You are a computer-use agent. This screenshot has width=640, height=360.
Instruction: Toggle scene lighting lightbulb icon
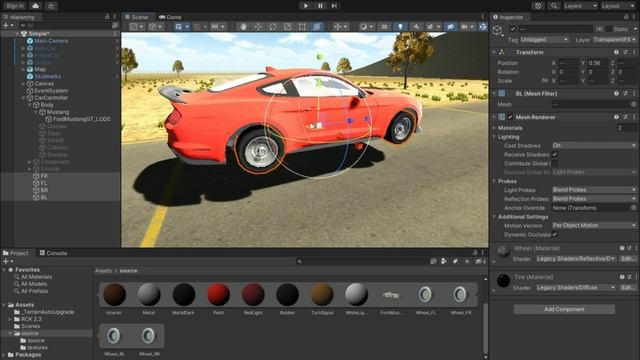click(400, 27)
